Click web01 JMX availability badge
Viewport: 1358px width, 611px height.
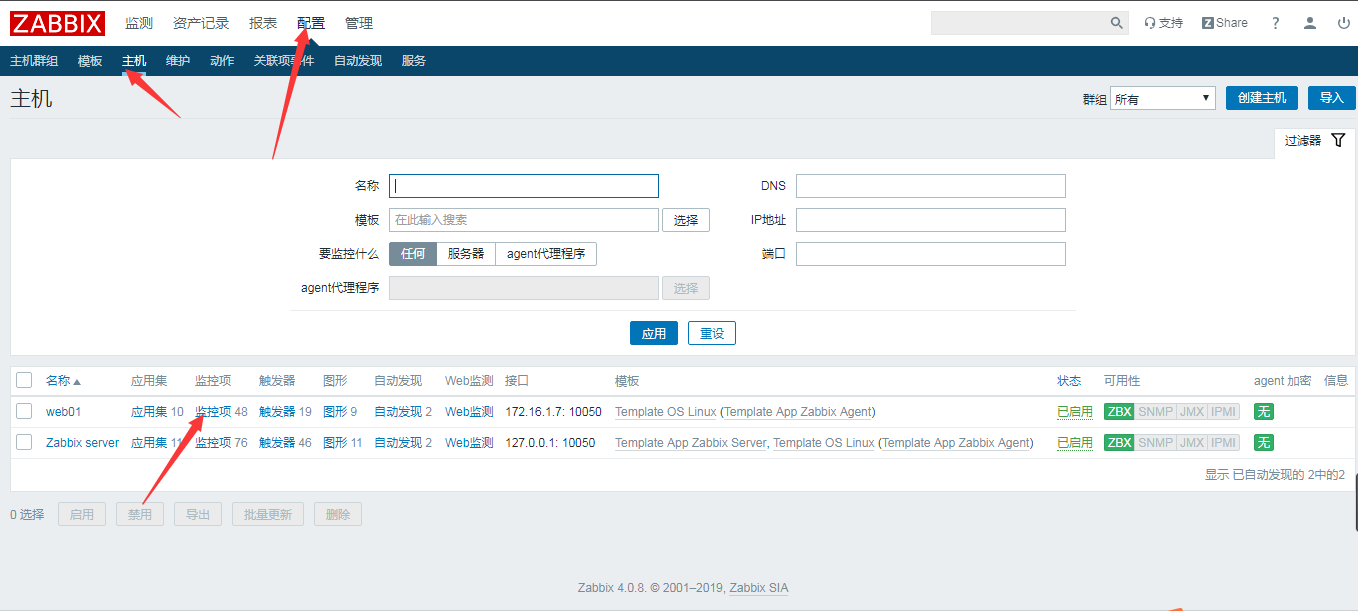pyautogui.click(x=1191, y=412)
